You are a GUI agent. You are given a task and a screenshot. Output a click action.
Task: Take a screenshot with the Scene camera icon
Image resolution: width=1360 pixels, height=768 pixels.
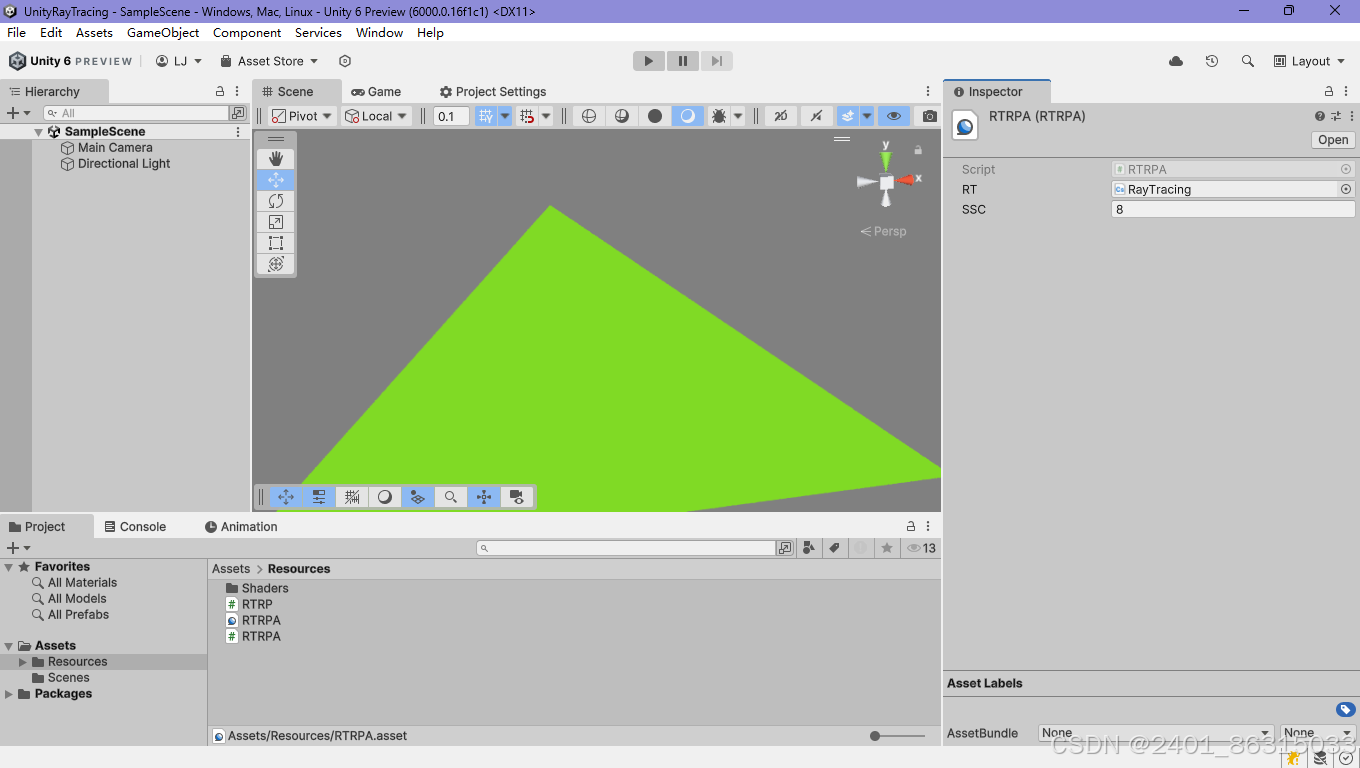(927, 116)
